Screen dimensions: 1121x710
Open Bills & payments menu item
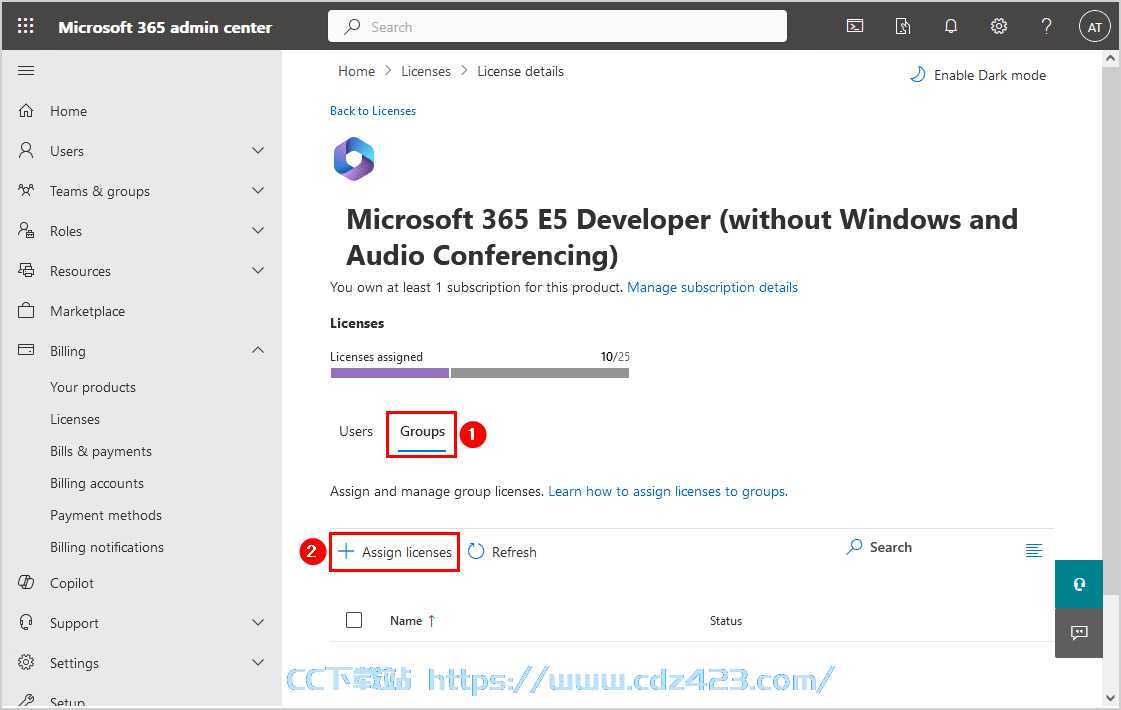click(x=101, y=451)
